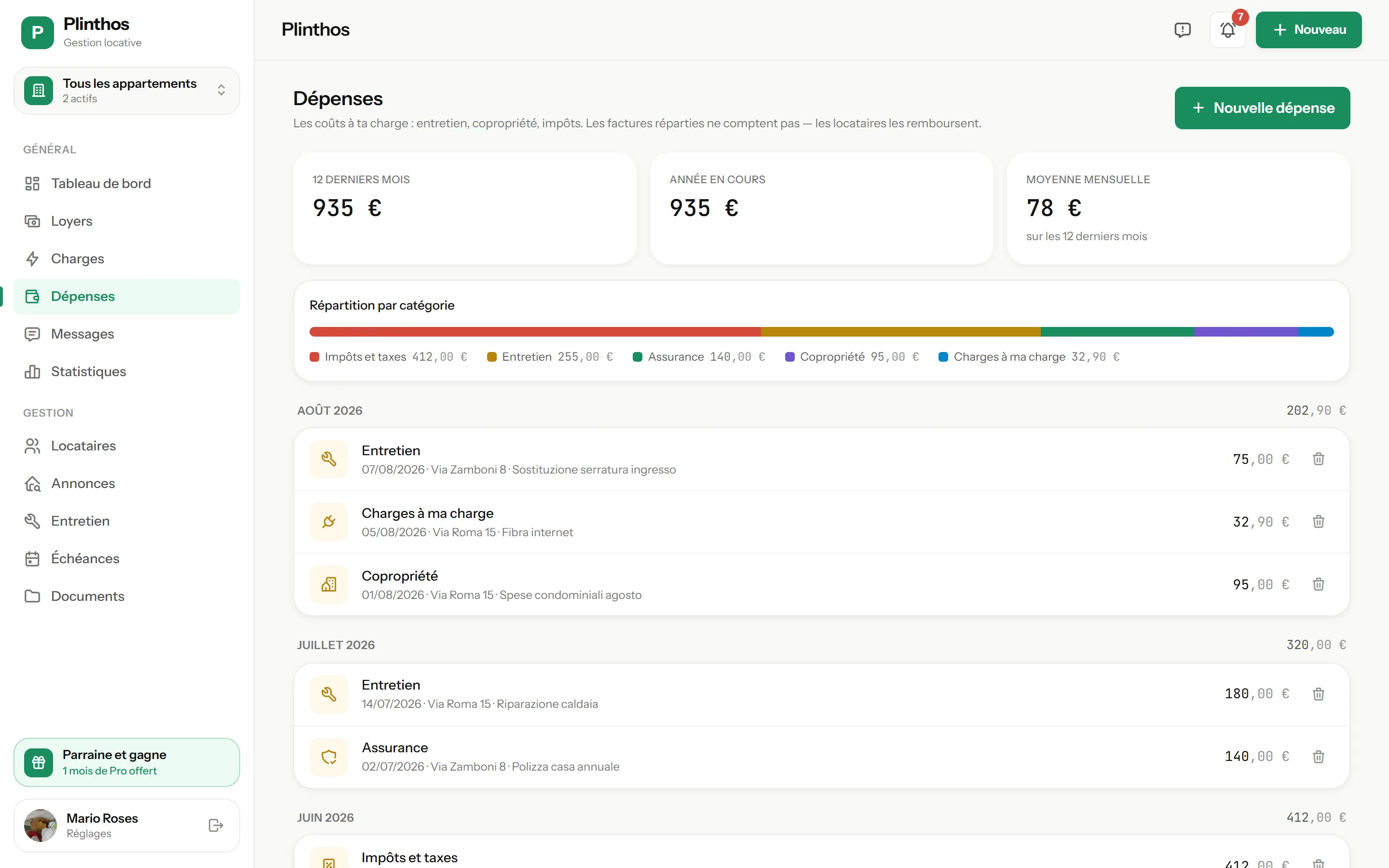Click the purple Copropriété legend swatch
Viewport: 1389px width, 868px height.
[x=790, y=357]
